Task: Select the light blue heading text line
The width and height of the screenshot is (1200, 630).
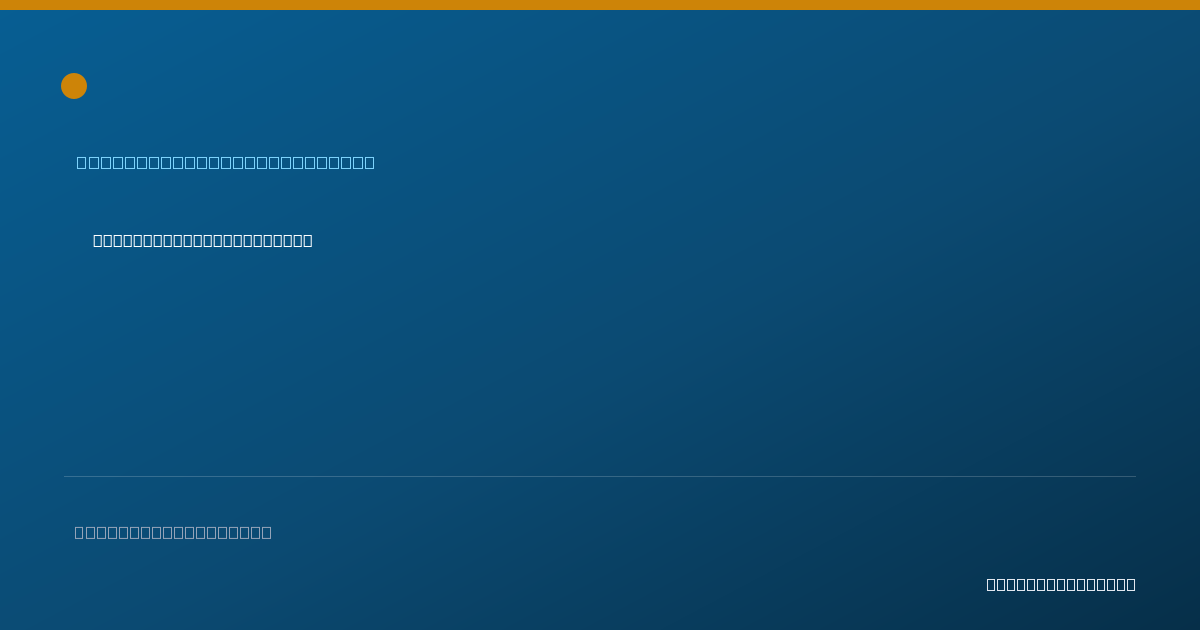Action: [226, 162]
